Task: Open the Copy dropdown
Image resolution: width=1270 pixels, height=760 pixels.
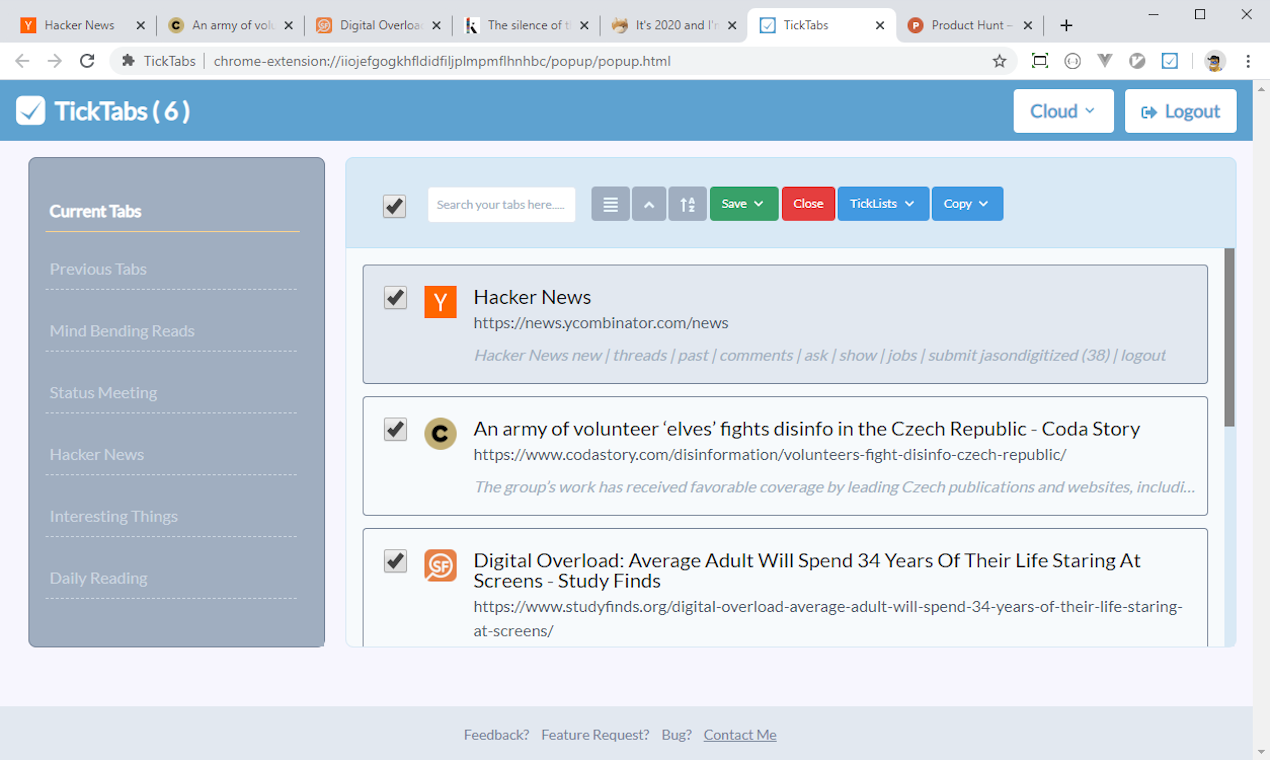Action: [967, 204]
